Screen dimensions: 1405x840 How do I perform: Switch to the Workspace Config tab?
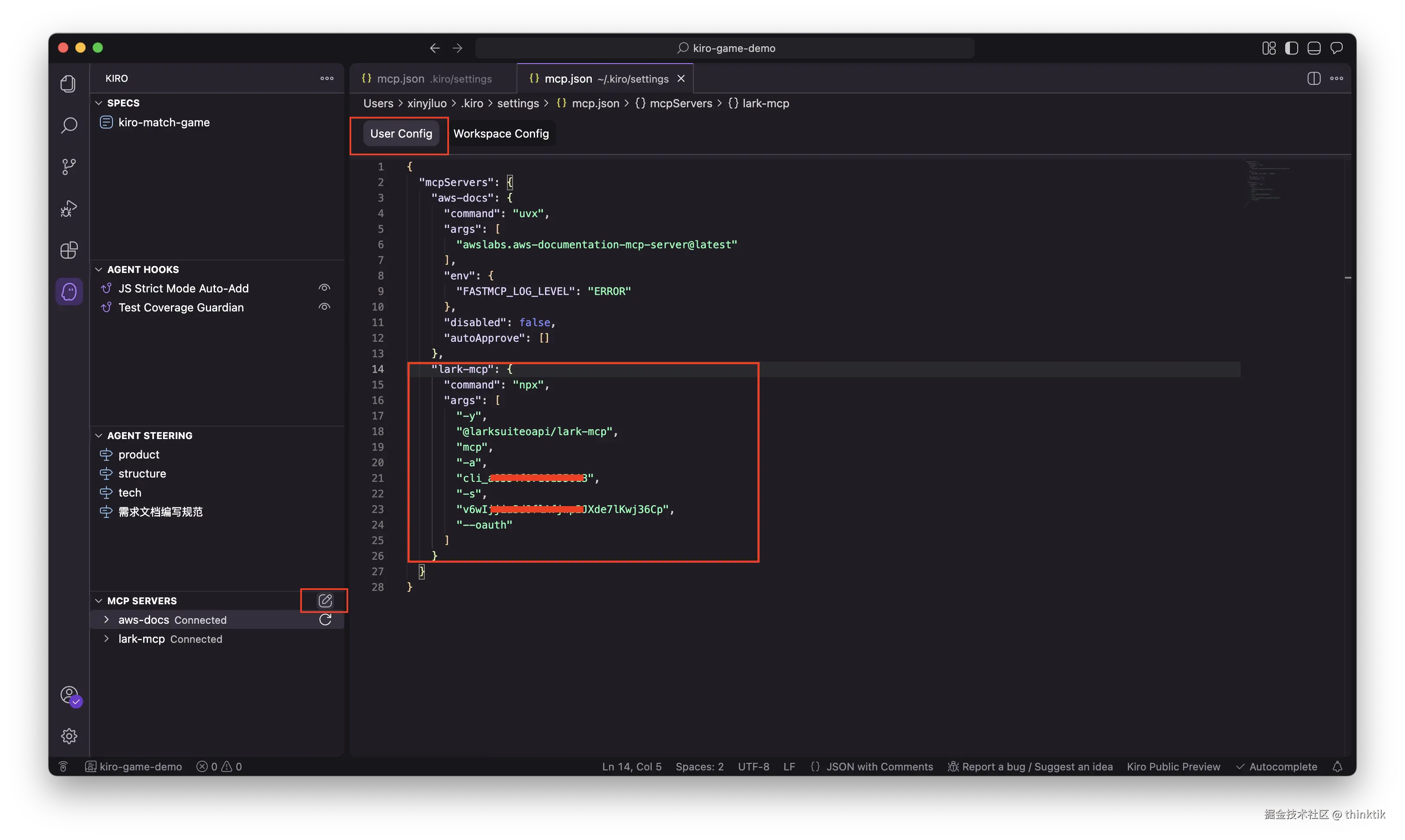click(x=501, y=134)
